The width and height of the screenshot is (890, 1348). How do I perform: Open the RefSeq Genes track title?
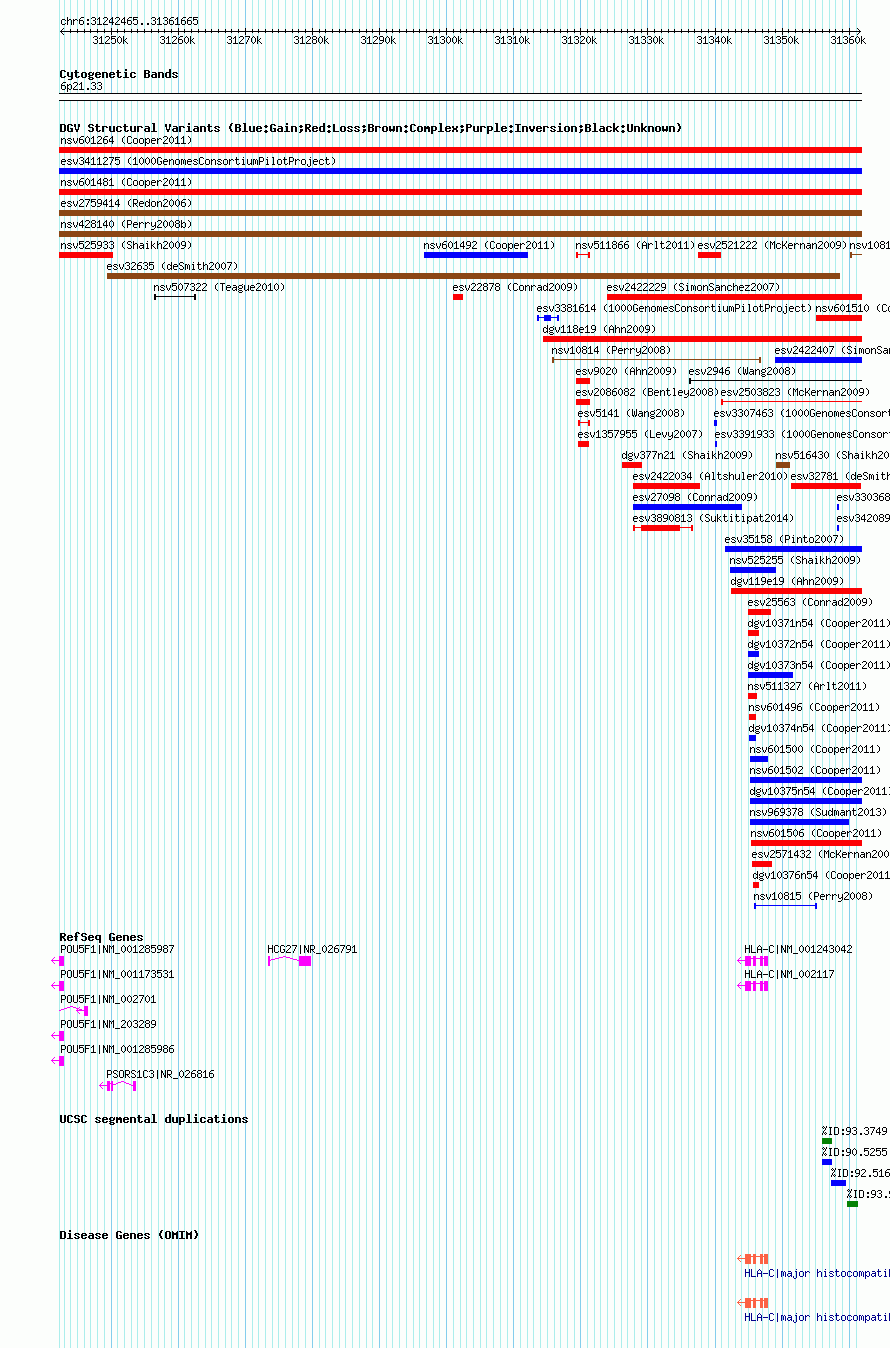(x=101, y=937)
